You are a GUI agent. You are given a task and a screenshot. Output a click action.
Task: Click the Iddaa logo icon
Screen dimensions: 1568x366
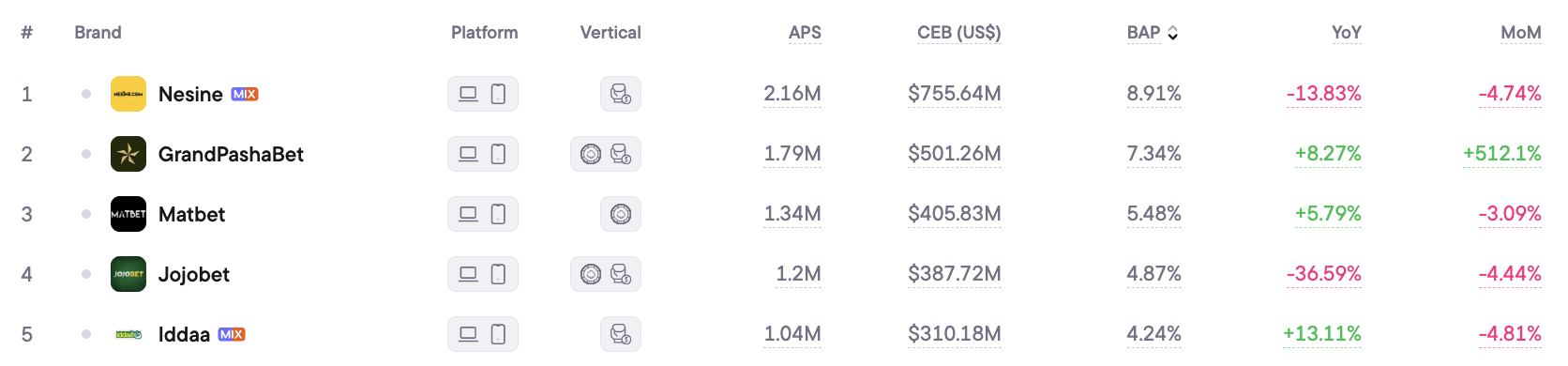[x=128, y=334]
